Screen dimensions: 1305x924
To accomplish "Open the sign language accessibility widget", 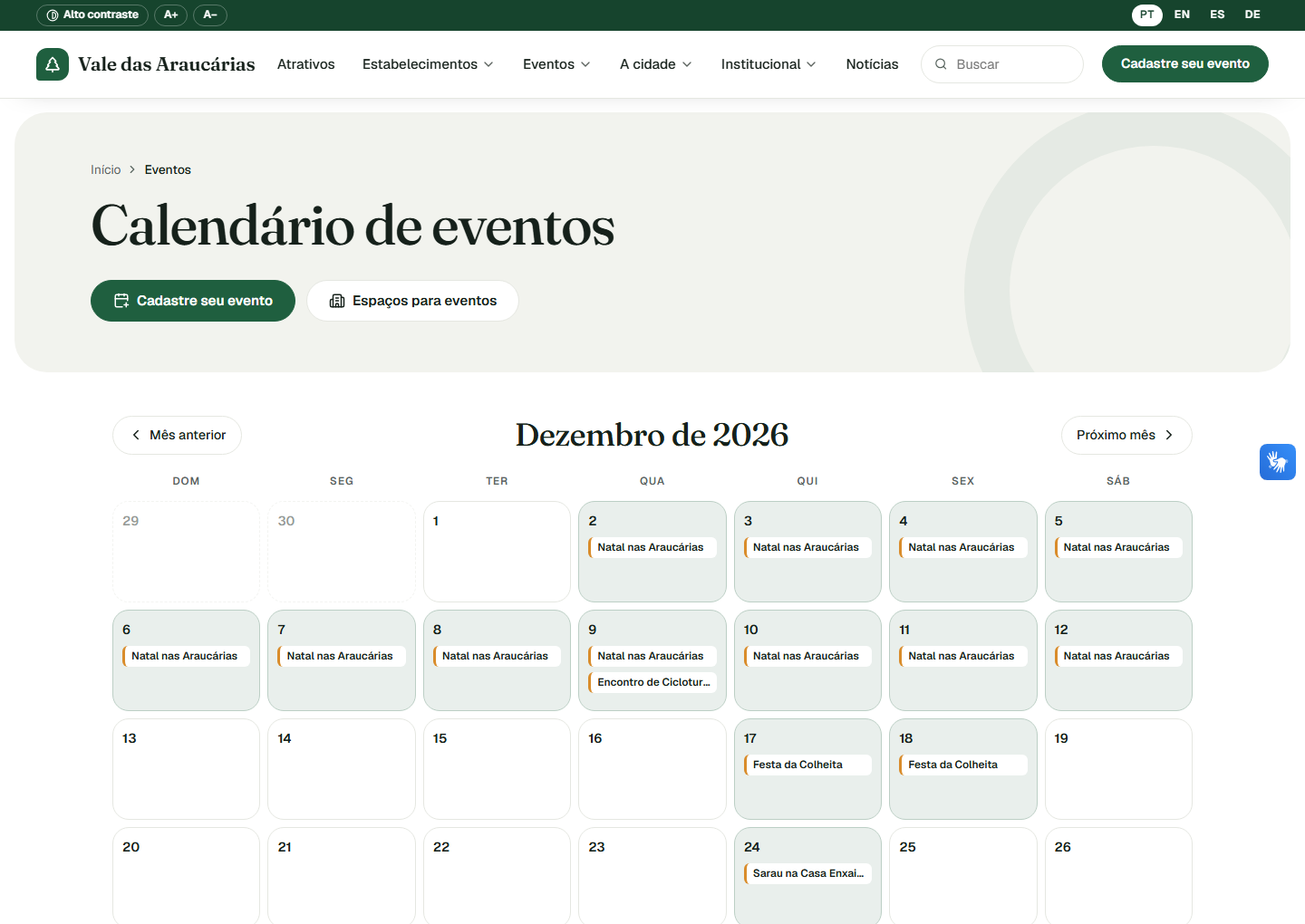I will tap(1278, 462).
